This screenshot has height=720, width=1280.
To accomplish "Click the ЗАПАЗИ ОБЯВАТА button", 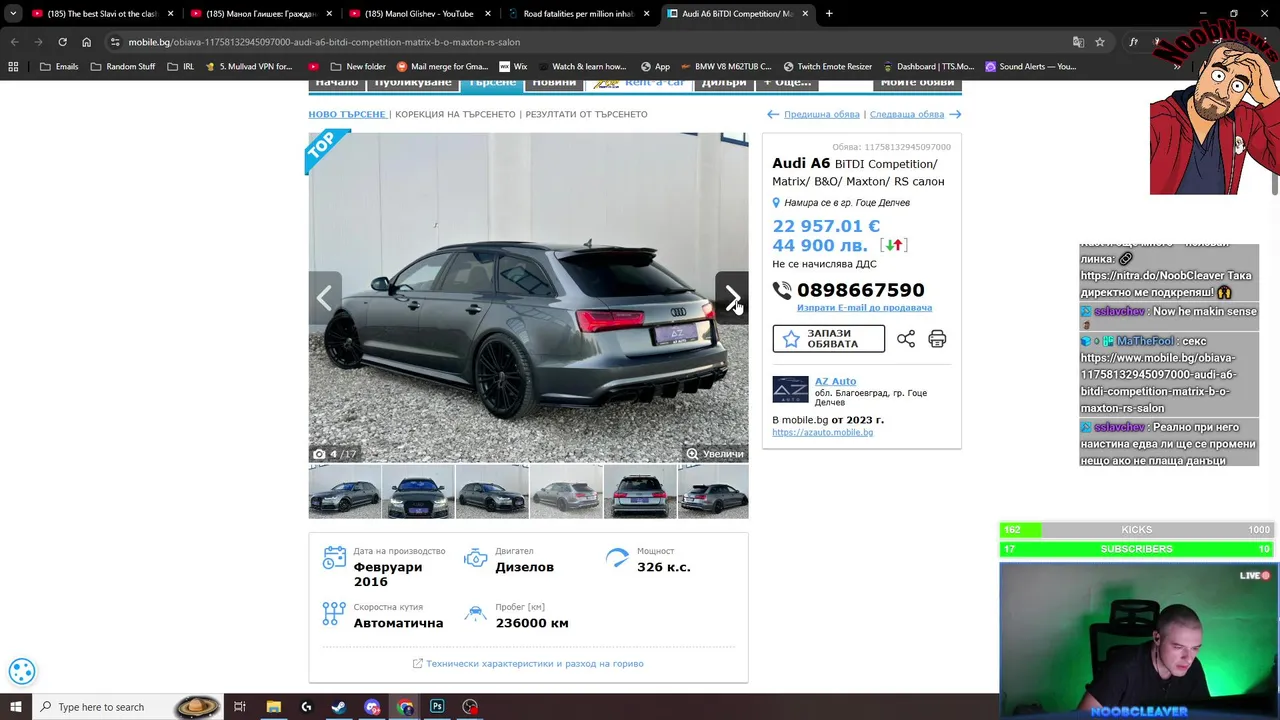I will 828,339.
